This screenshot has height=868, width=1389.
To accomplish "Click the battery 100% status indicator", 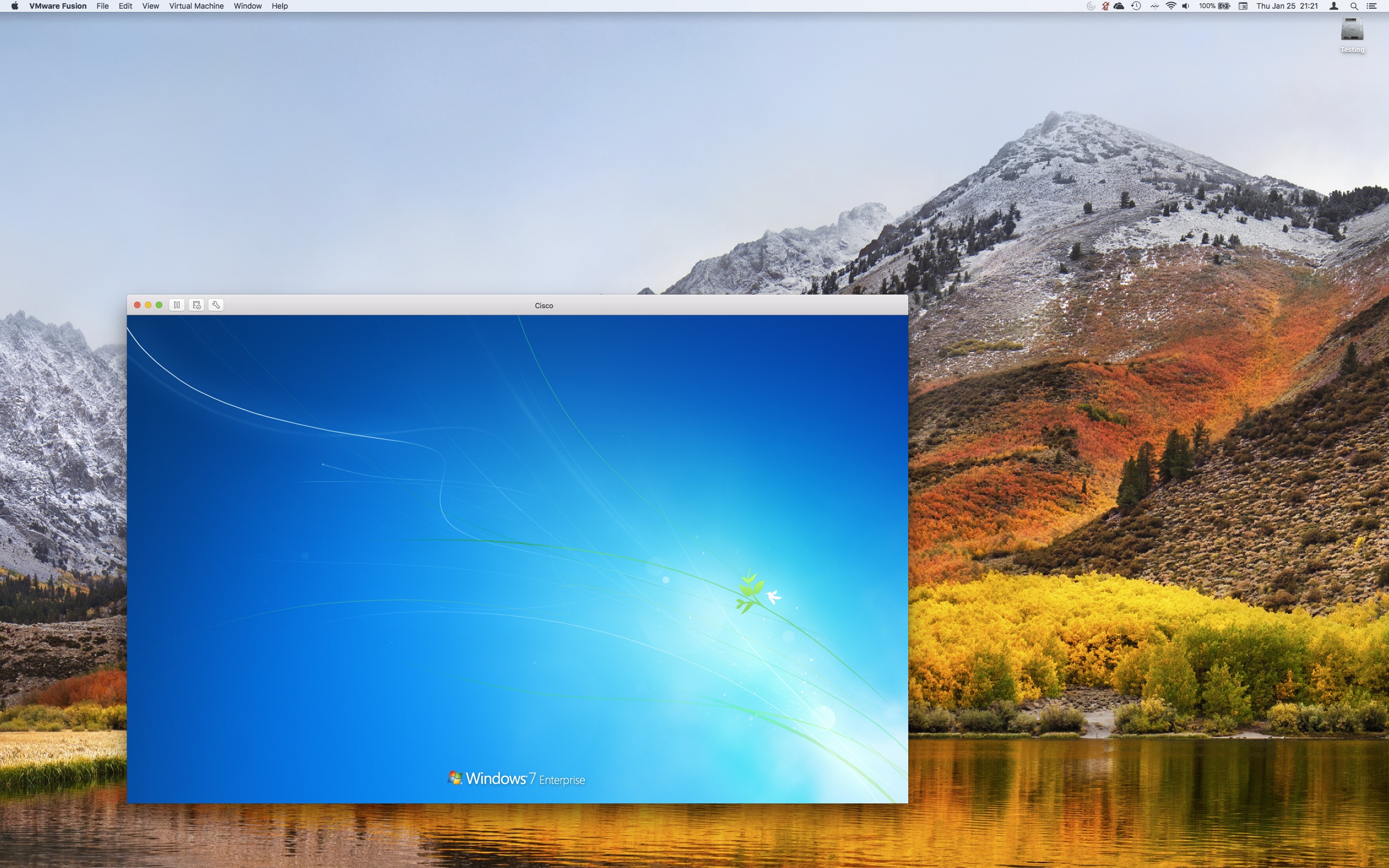I will [x=1214, y=6].
